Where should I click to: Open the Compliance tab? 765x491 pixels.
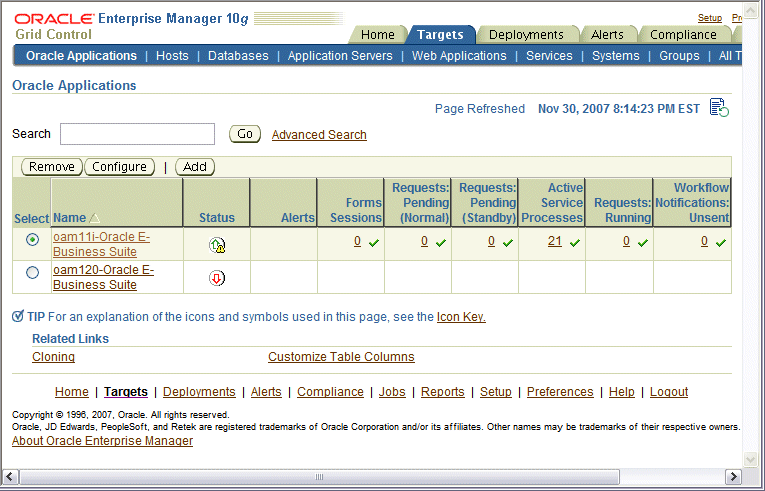(683, 35)
